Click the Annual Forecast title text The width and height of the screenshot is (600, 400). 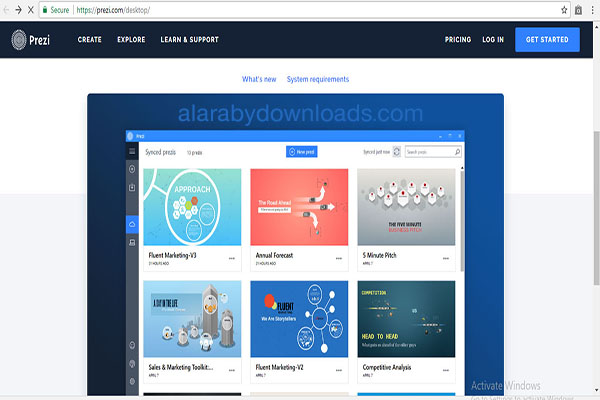tap(274, 255)
